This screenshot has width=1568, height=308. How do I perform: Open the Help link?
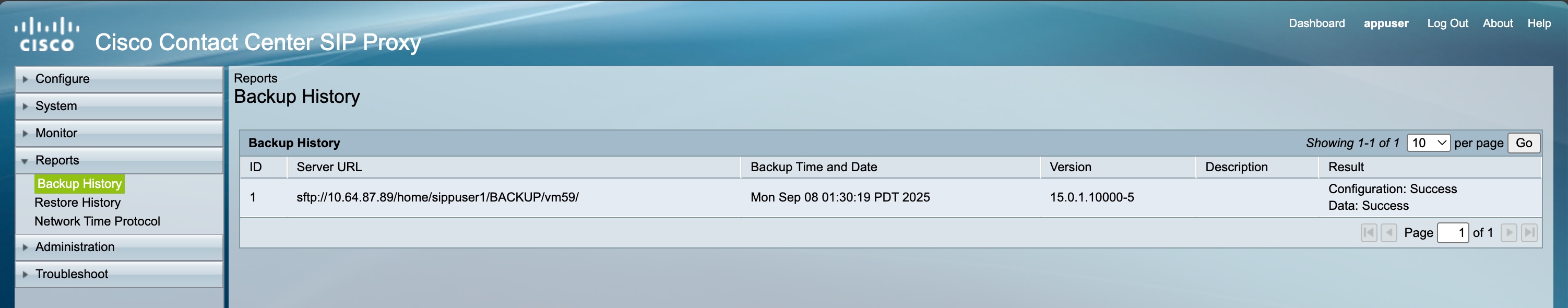click(x=1538, y=23)
